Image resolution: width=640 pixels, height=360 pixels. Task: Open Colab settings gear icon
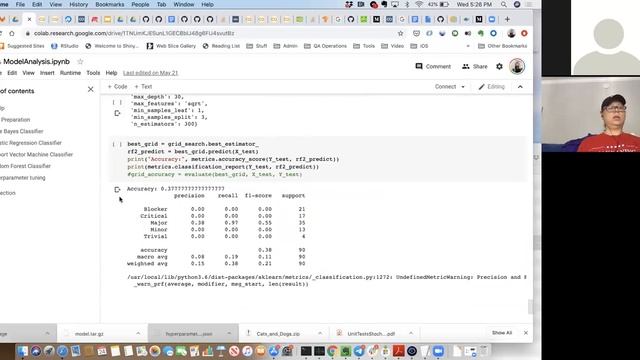pos(499,66)
